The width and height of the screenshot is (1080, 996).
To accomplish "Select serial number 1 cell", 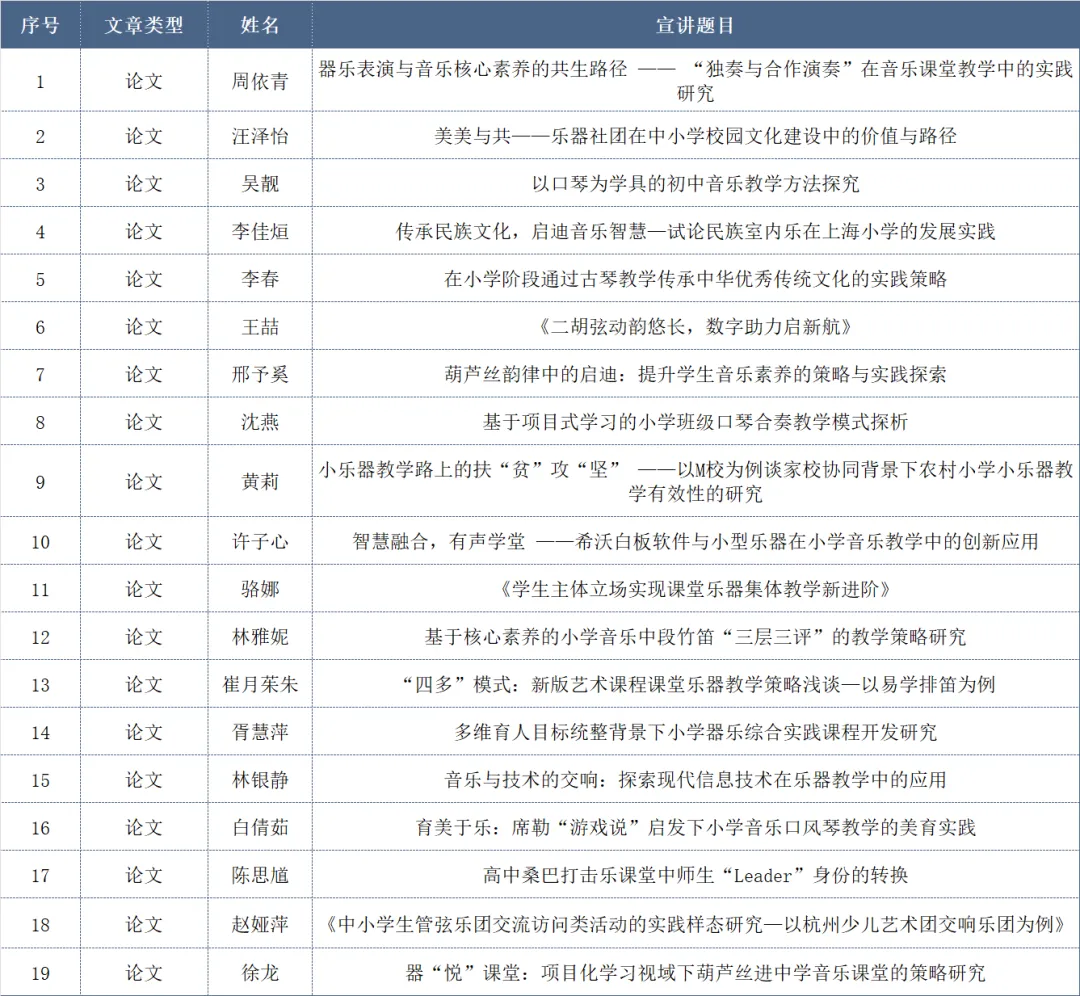I will [40, 82].
